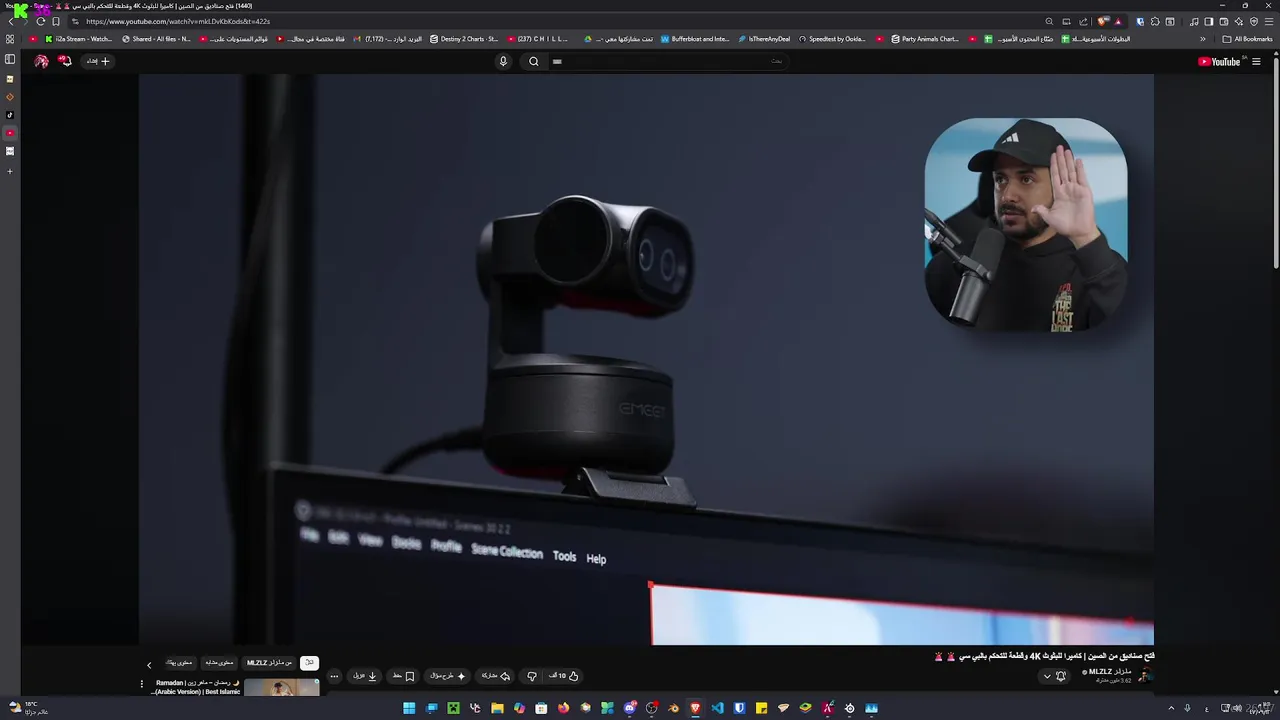Click the dislike thumbs-down button
1280x720 pixels.
pyautogui.click(x=532, y=676)
